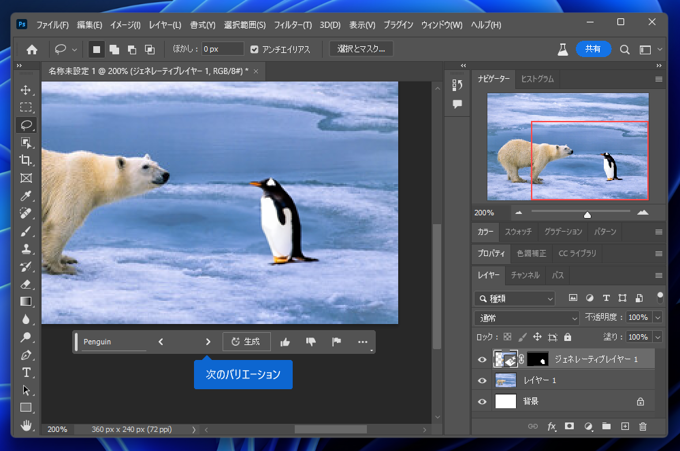This screenshot has width=680, height=451.
Task: Open the 種類 layer filter dropdown
Action: (x=515, y=298)
